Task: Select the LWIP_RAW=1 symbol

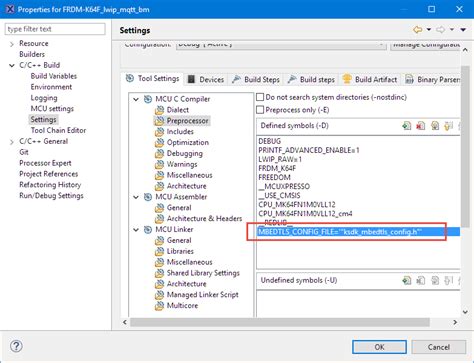Action: point(280,159)
